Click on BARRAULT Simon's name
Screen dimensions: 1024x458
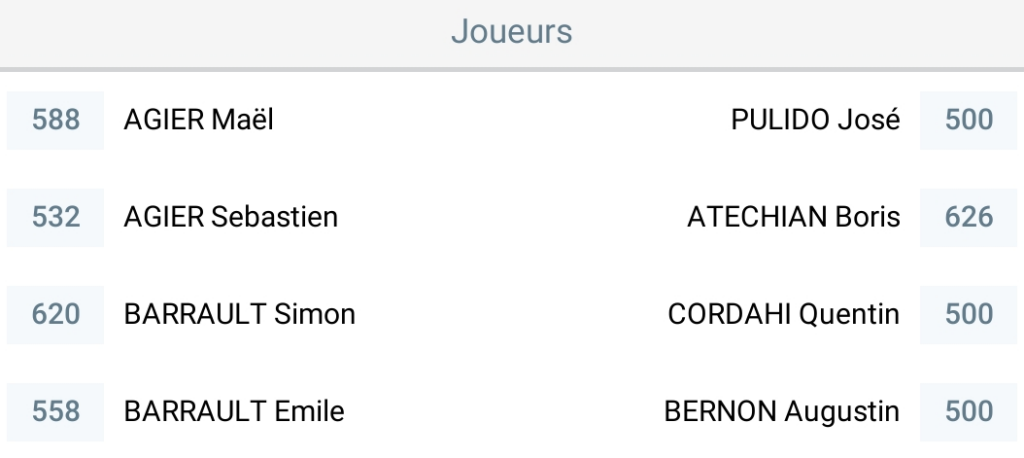tap(239, 314)
